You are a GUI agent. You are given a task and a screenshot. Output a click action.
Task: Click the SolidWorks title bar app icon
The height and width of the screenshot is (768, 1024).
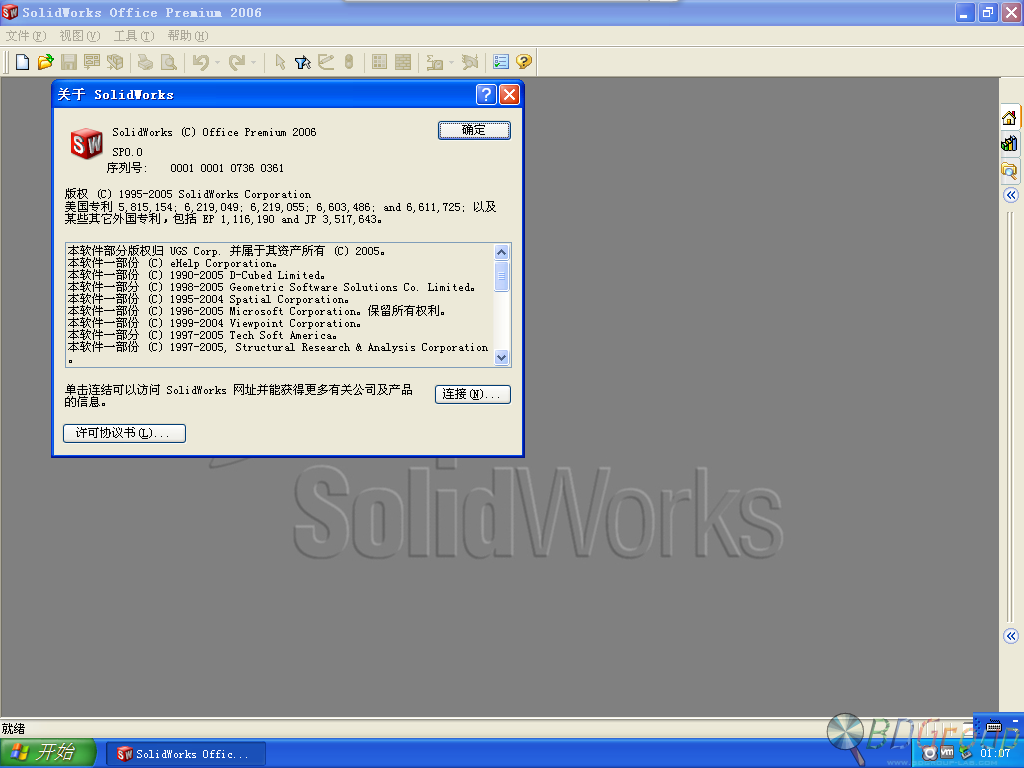pyautogui.click(x=10, y=12)
